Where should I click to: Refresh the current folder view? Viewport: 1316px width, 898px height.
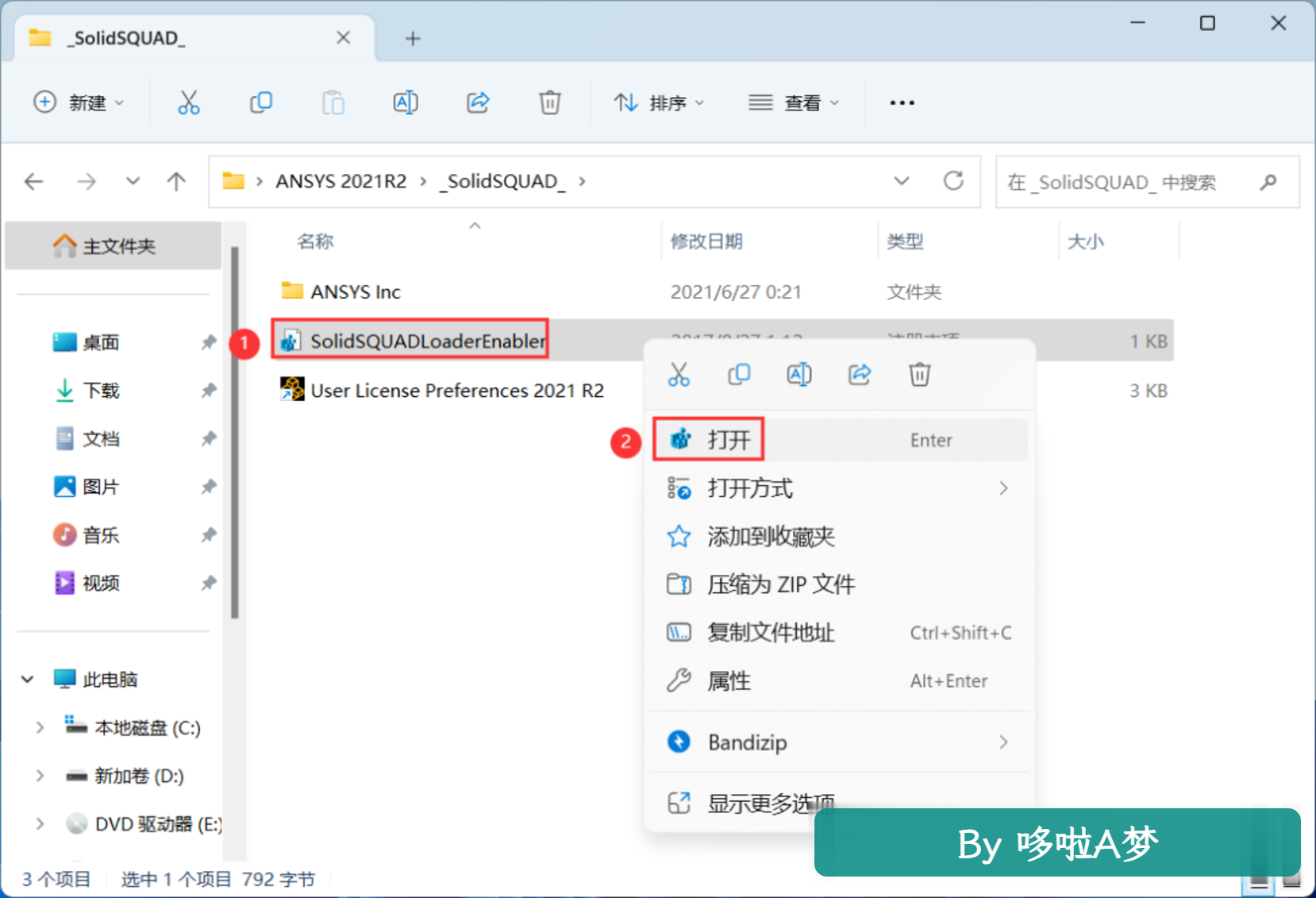(953, 181)
